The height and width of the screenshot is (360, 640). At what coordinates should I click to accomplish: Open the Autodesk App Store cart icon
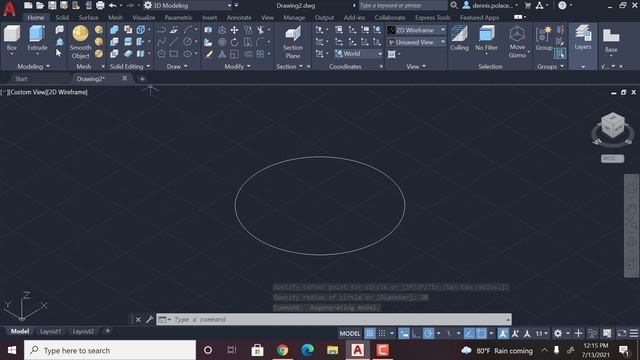tap(527, 5)
